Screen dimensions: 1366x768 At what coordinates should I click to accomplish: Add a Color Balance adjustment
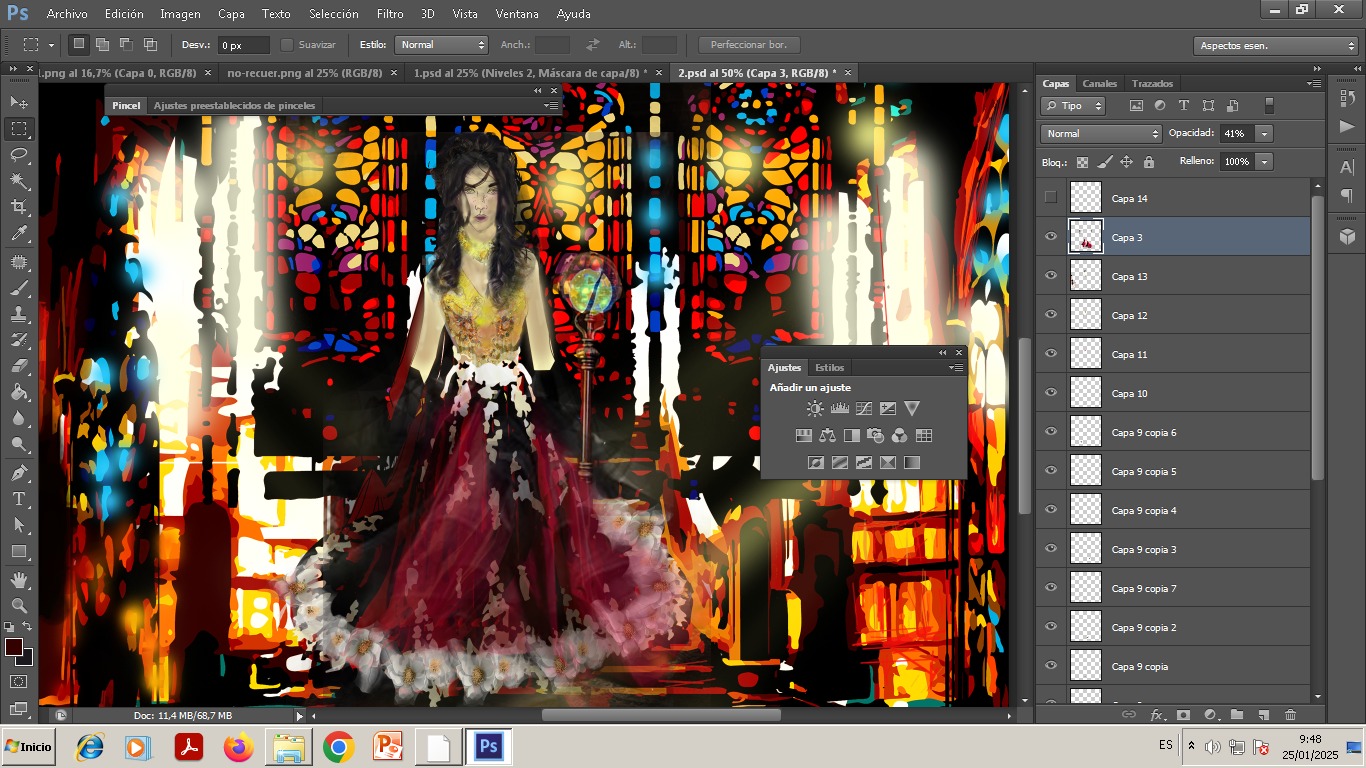coord(827,435)
